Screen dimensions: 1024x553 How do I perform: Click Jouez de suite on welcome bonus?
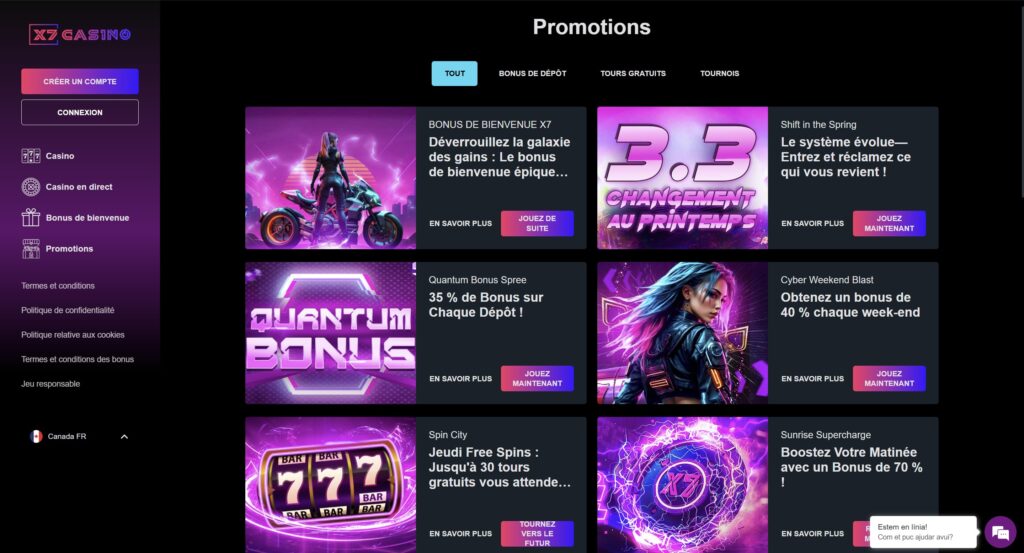[x=537, y=223]
